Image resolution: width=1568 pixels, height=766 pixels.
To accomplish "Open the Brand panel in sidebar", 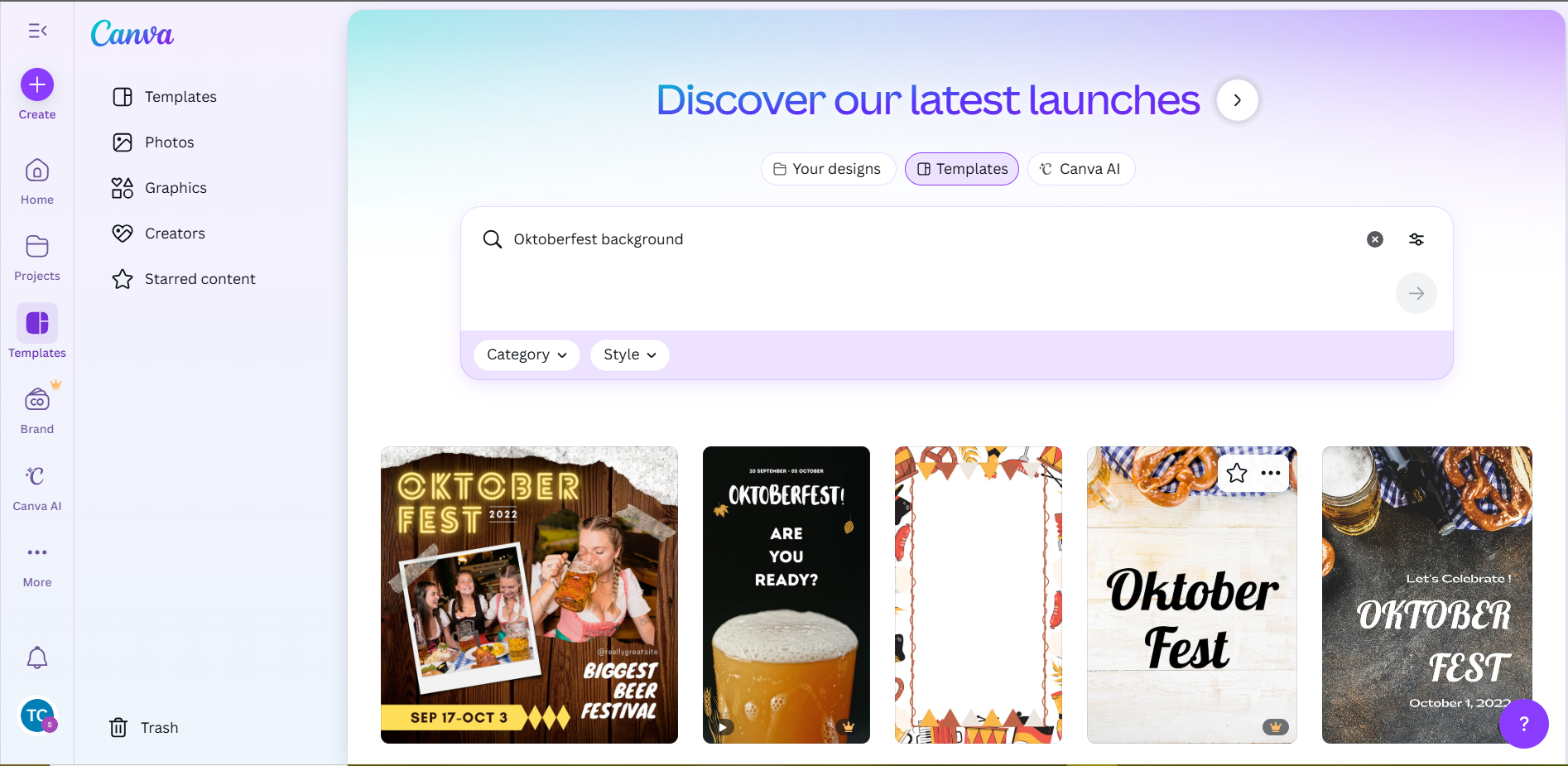I will 36,406.
